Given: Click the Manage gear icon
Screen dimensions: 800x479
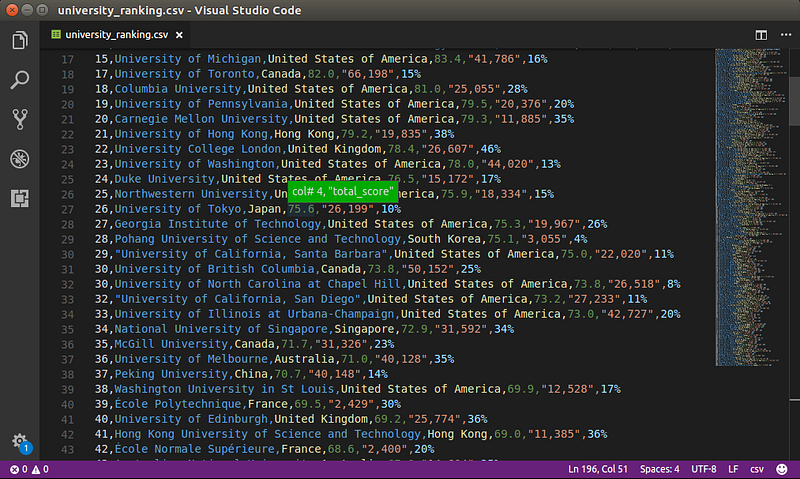Looking at the screenshot, I should point(19,441).
